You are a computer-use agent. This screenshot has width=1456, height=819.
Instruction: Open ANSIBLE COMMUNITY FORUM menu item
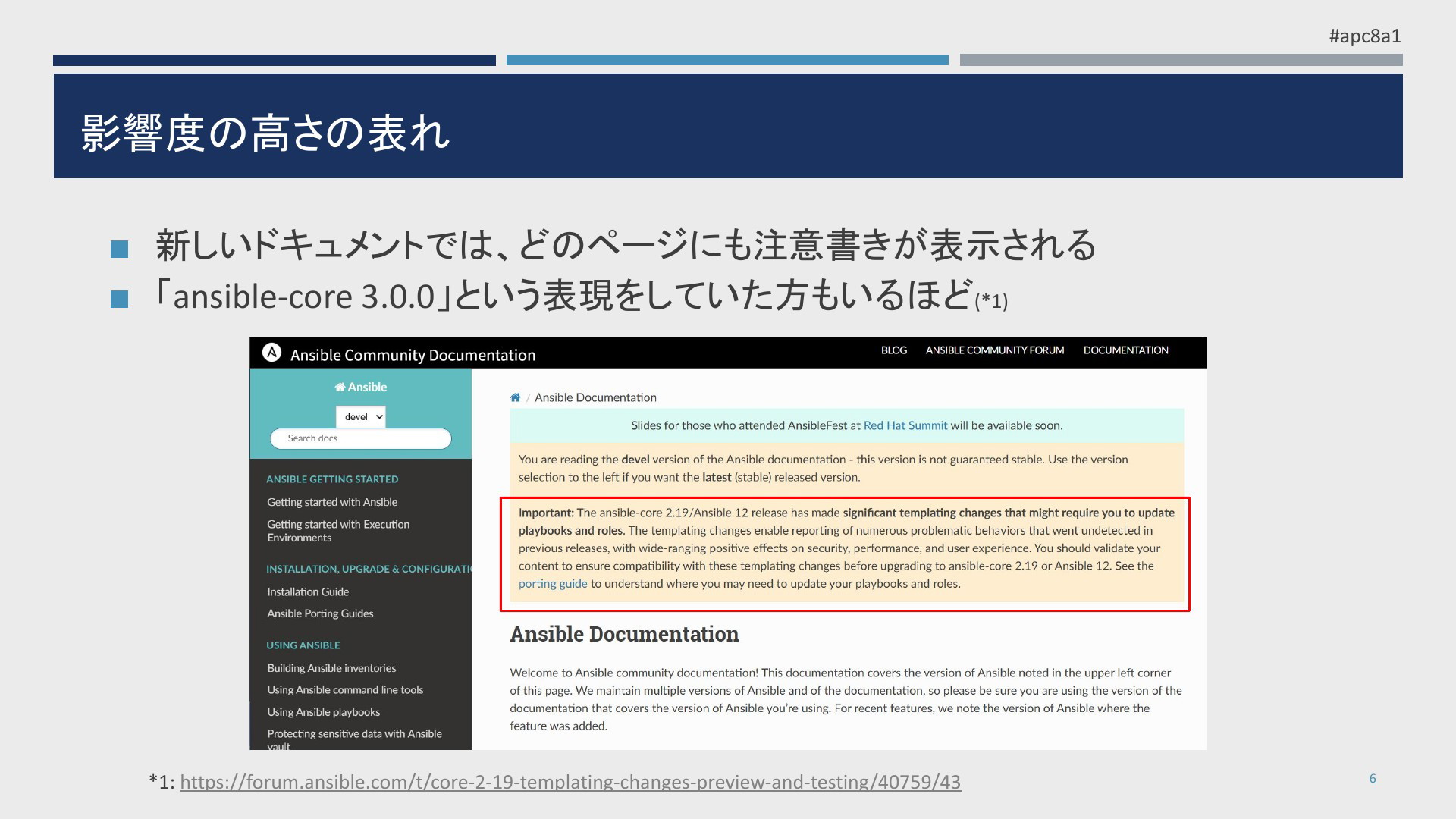tap(995, 350)
